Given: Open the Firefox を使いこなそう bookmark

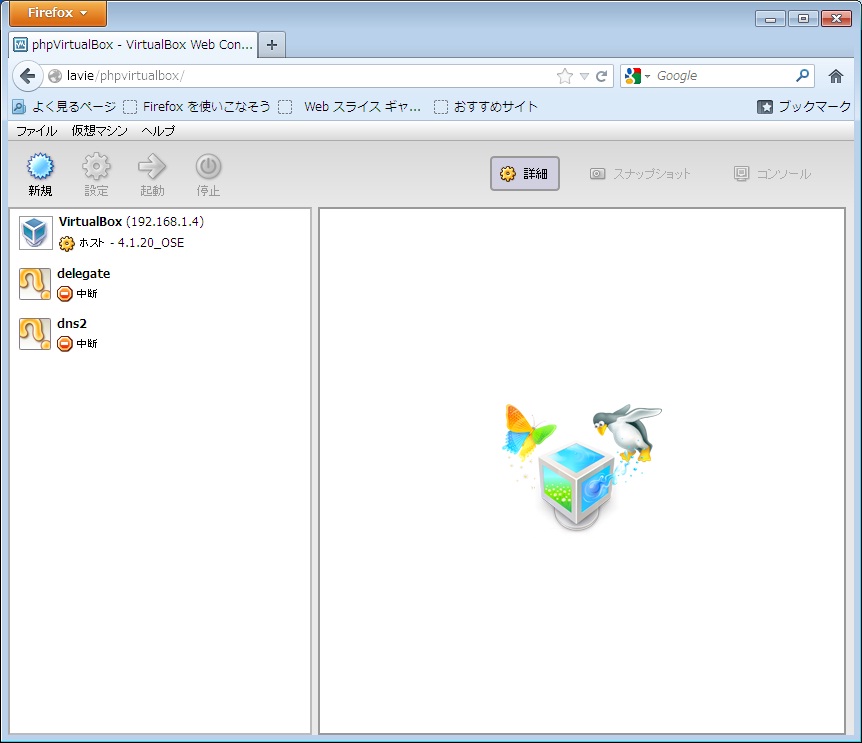Looking at the screenshot, I should (x=197, y=107).
